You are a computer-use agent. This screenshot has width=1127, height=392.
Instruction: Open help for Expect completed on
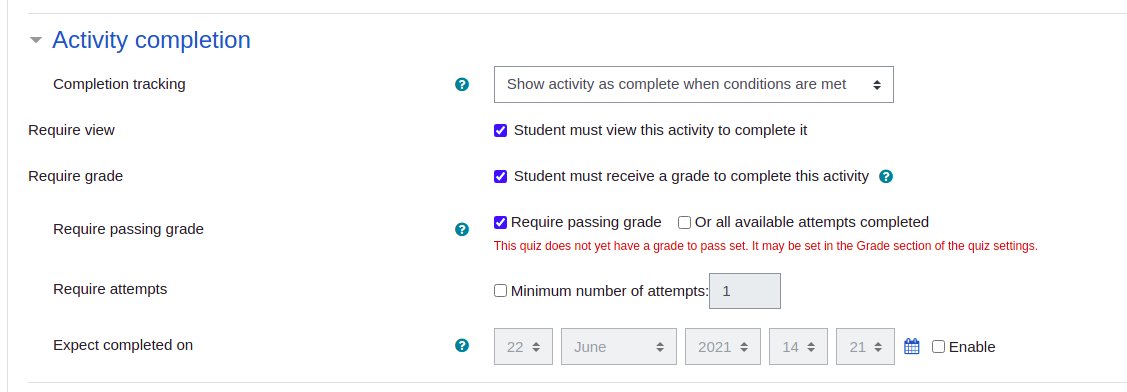462,345
